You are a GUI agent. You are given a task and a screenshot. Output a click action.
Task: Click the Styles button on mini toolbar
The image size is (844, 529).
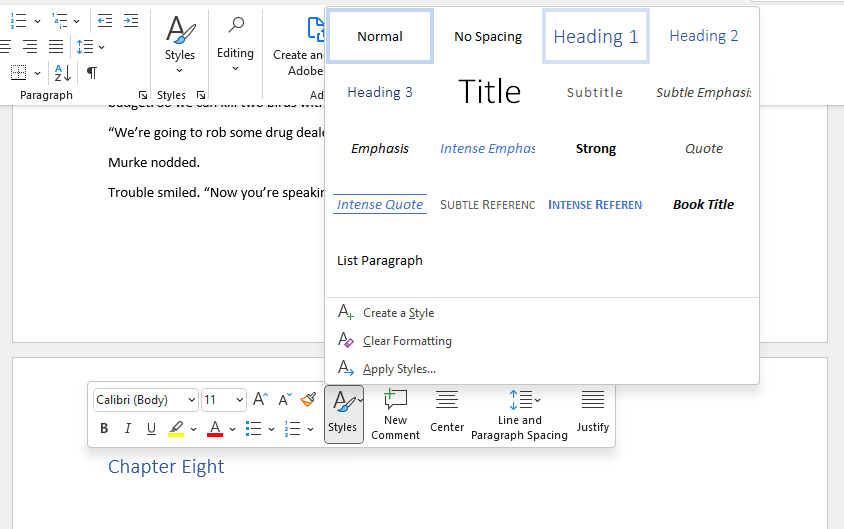[x=344, y=414]
